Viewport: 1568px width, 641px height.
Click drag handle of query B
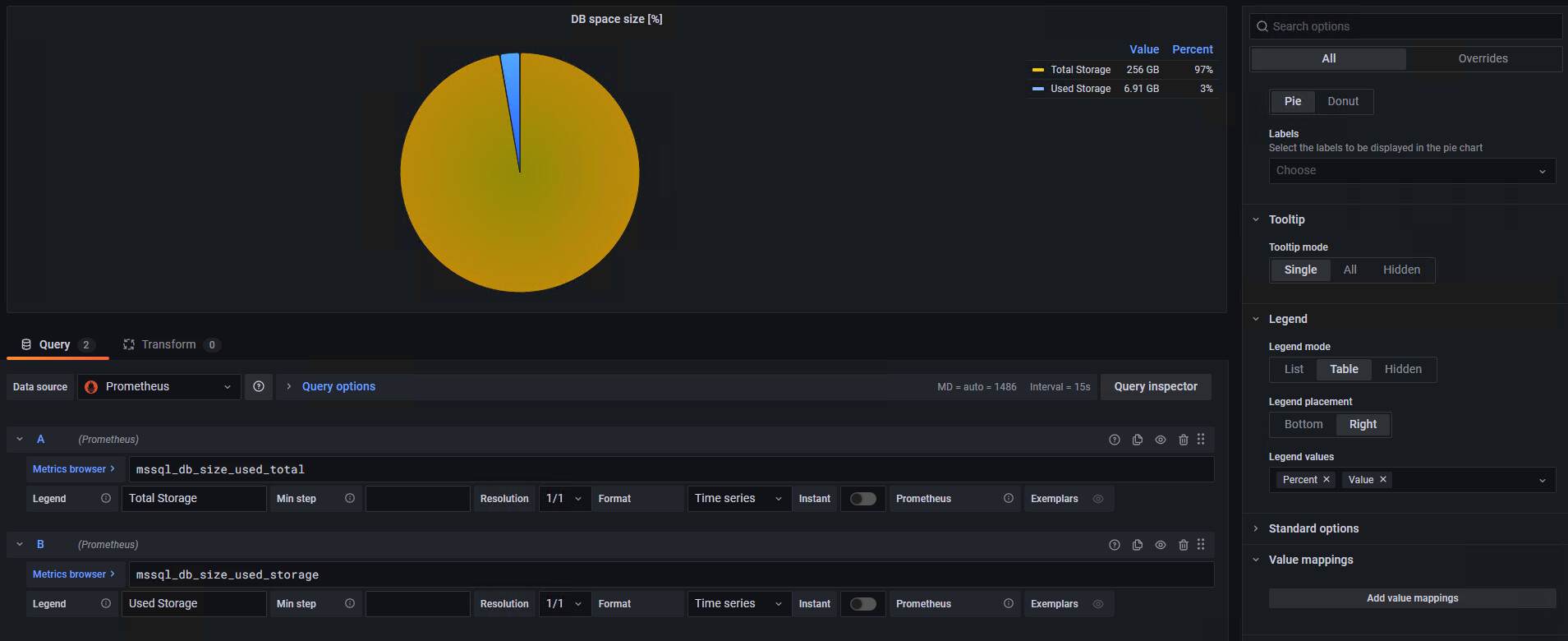(x=1201, y=545)
